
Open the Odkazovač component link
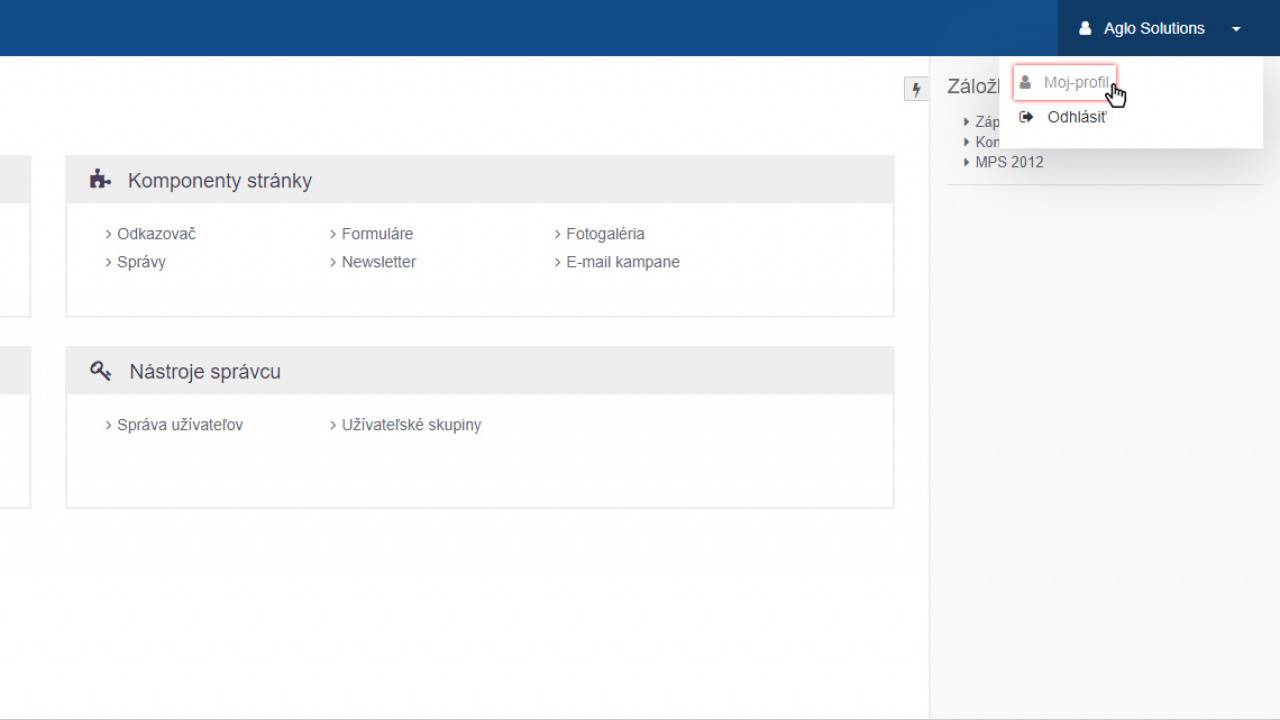click(x=156, y=234)
